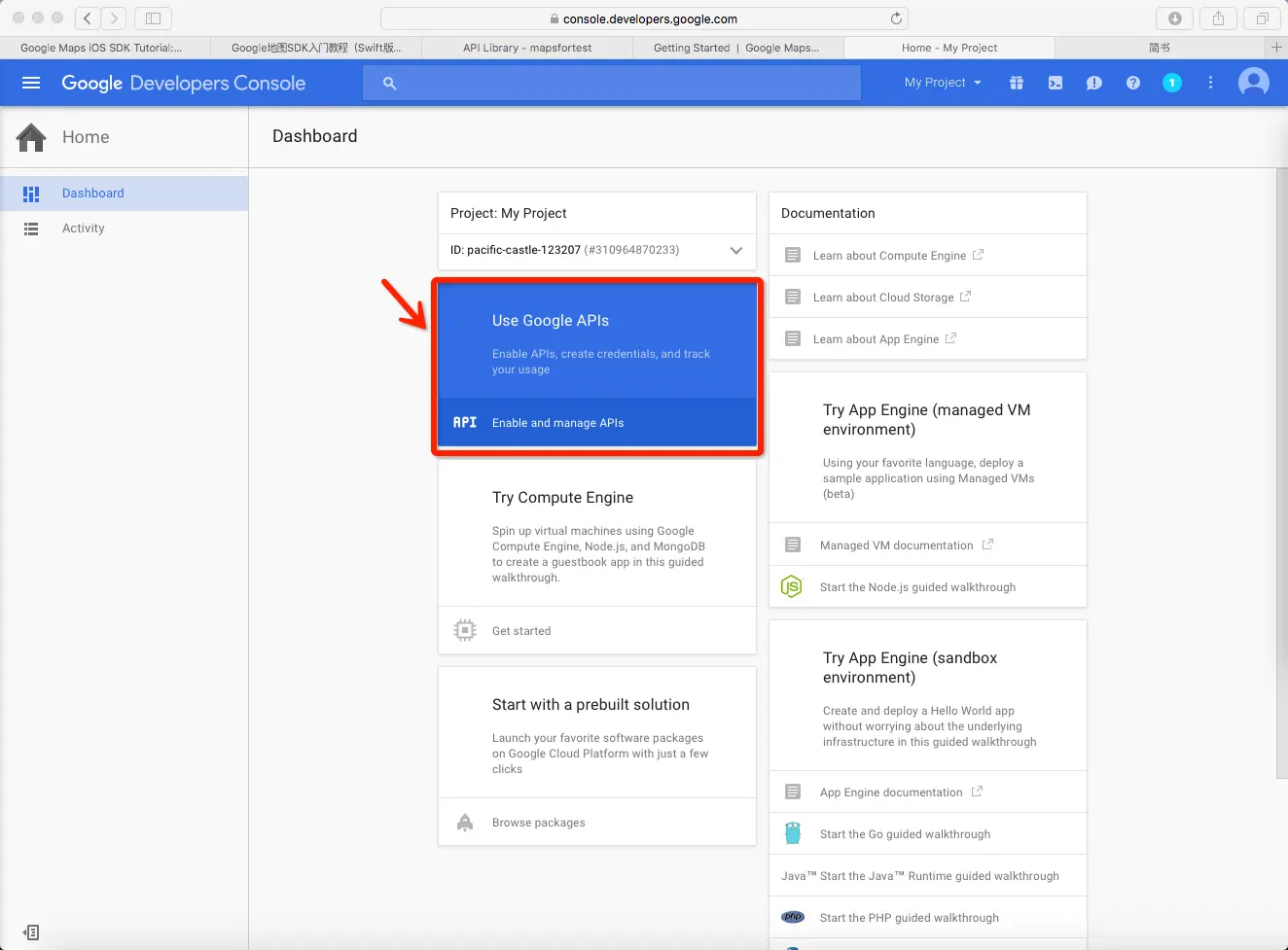
Task: Switch to the 简书 tab
Action: (x=1160, y=47)
